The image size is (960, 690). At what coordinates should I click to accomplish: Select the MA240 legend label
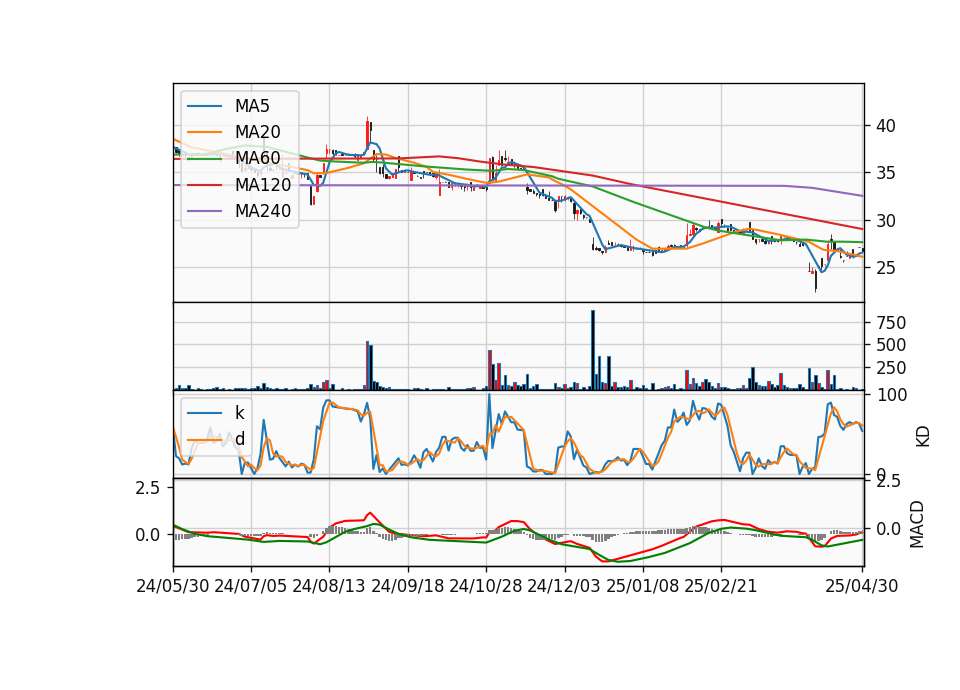point(263,211)
